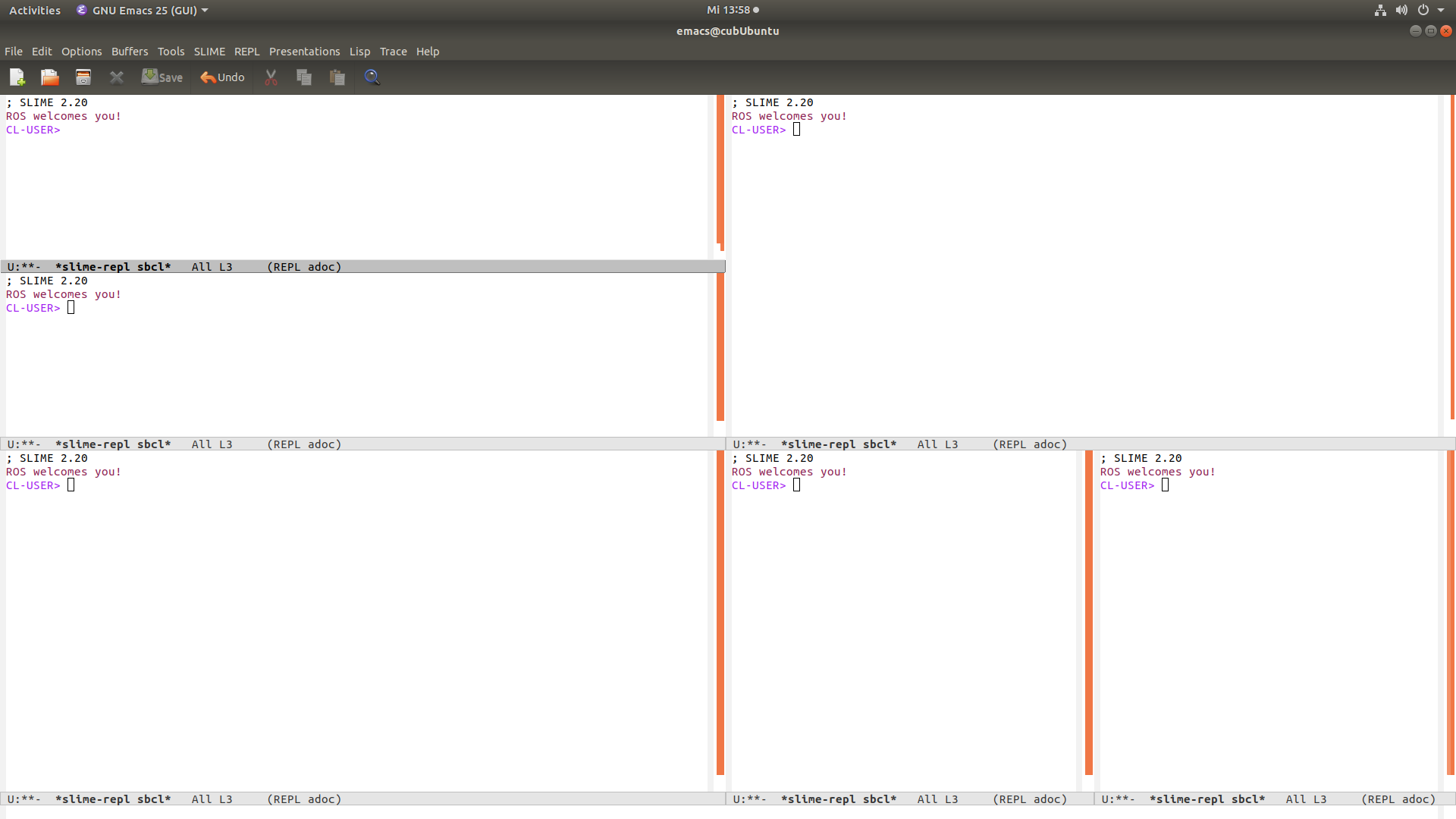
Task: Expand the GNU Emacs 25 app menu
Action: point(143,10)
